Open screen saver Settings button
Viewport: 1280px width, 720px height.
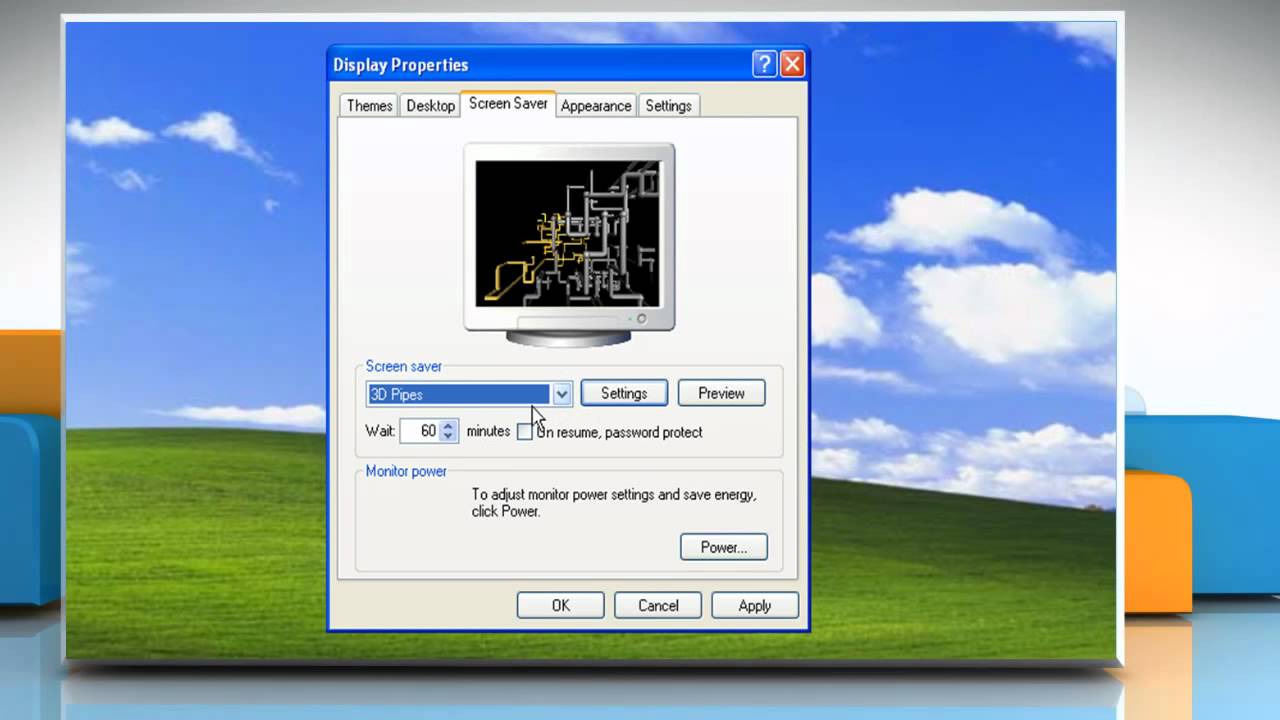(624, 393)
